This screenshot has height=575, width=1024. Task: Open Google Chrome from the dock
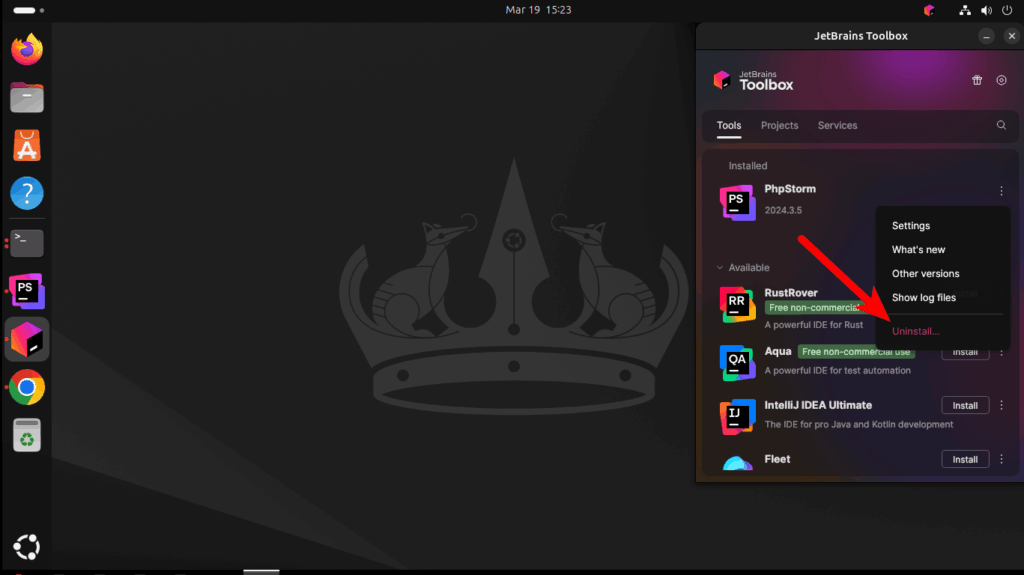[x=27, y=387]
